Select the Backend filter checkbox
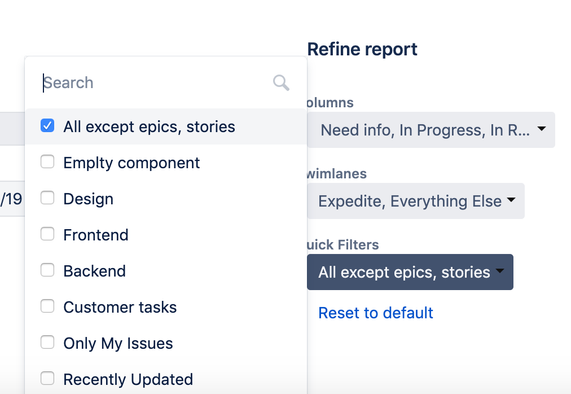Viewport: 571px width, 394px height. tap(47, 270)
